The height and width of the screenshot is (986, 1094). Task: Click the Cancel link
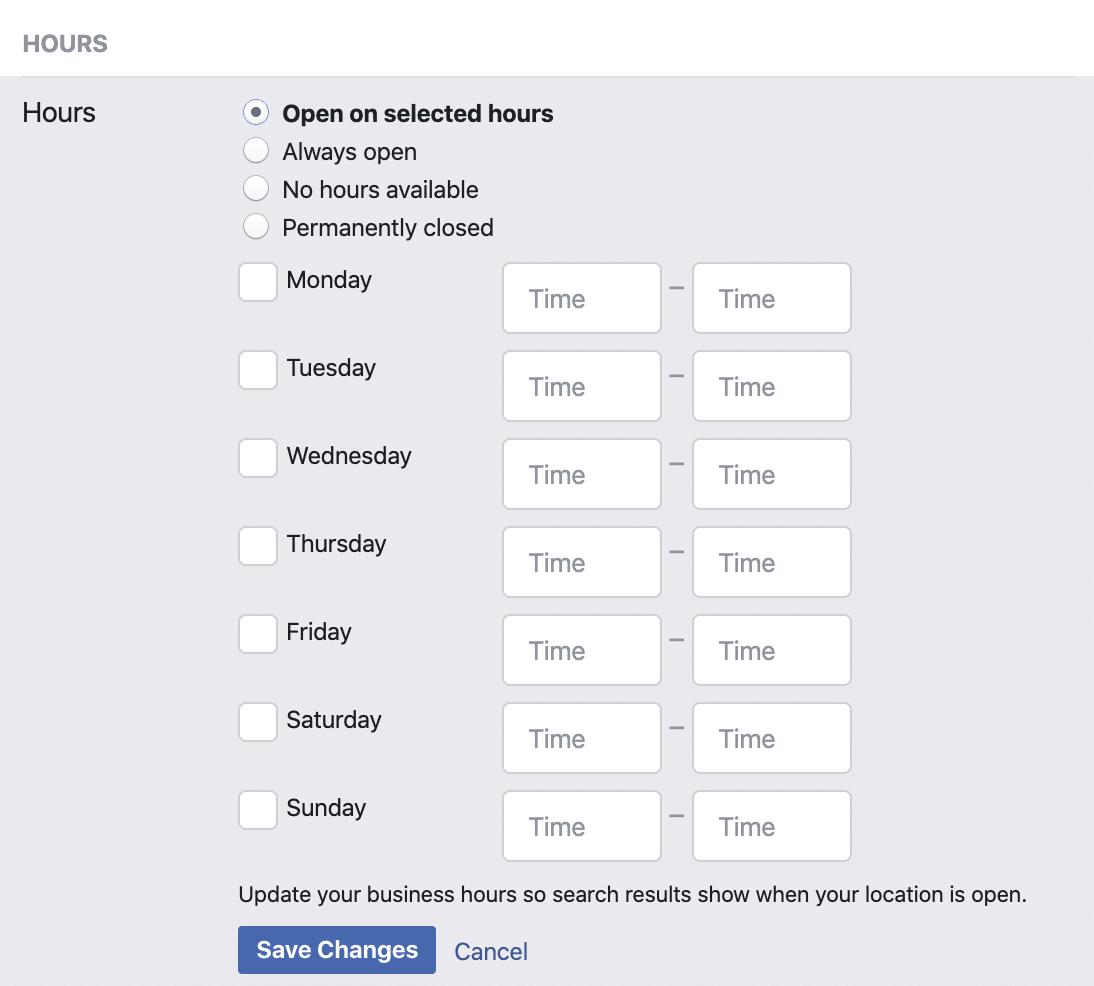coord(491,951)
